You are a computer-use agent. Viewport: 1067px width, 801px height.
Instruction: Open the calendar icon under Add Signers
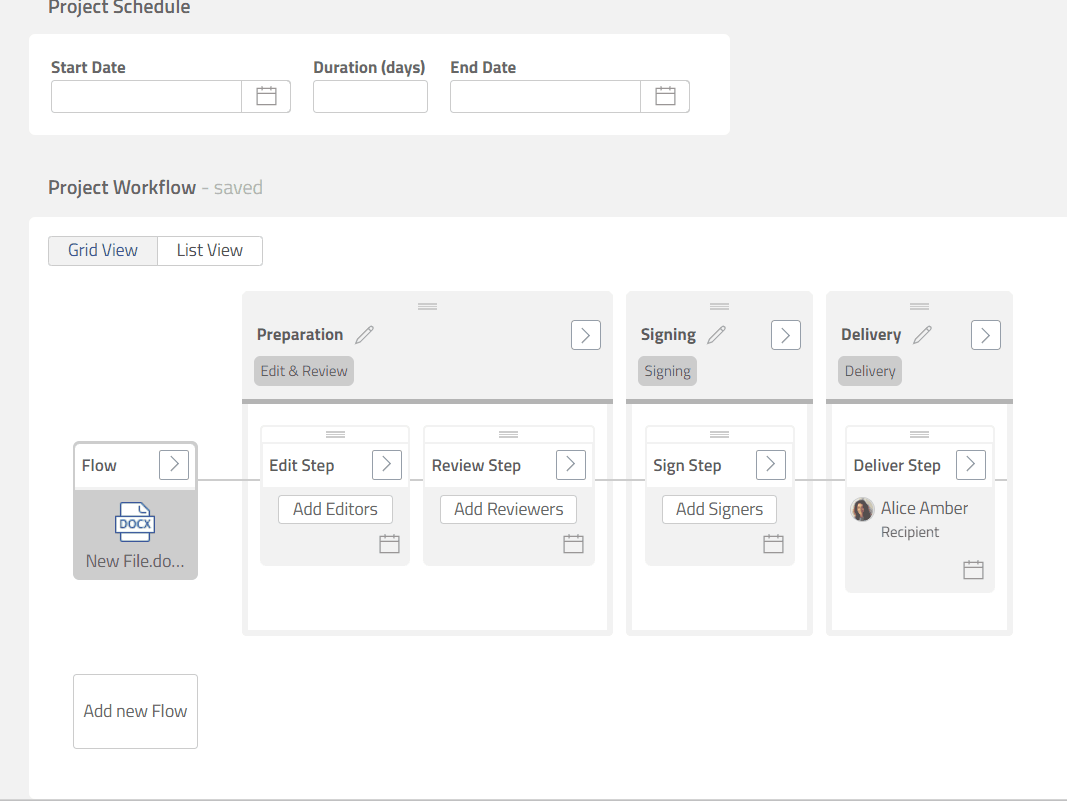[773, 543]
